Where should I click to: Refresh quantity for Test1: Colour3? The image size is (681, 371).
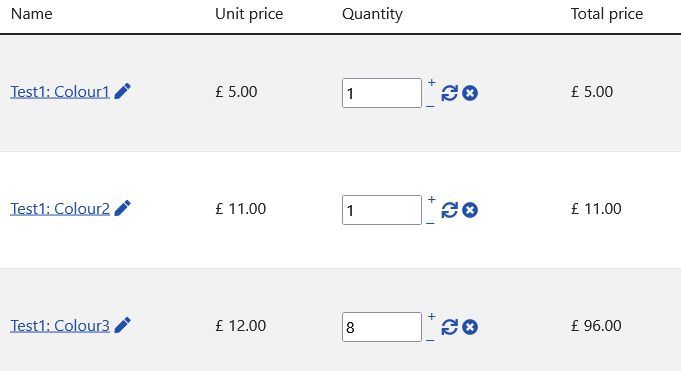(x=450, y=327)
